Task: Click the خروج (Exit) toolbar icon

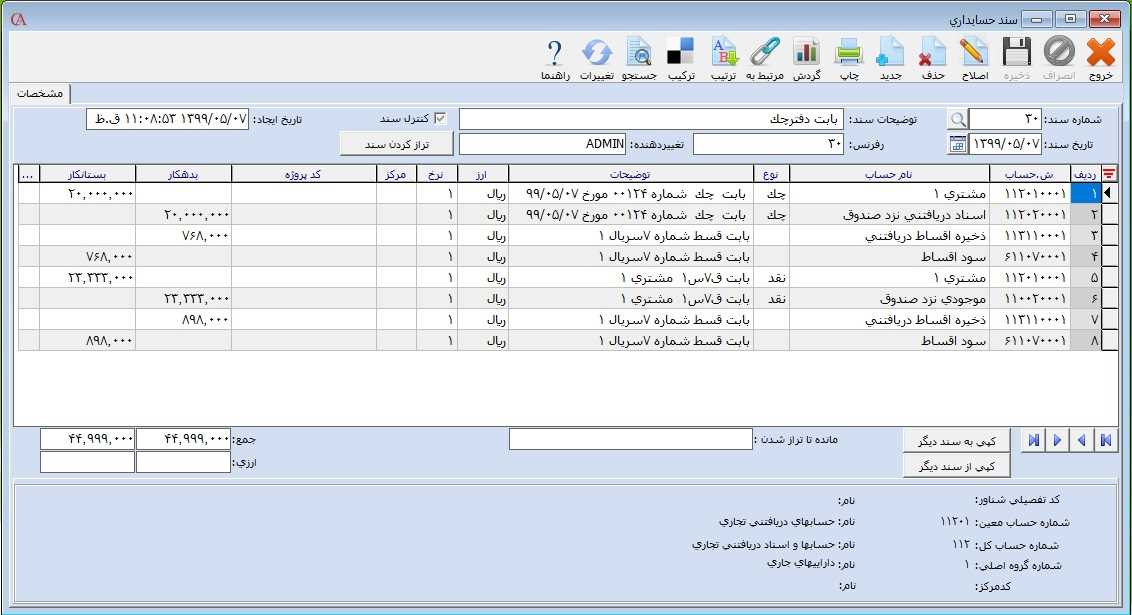Action: pyautogui.click(x=1100, y=52)
